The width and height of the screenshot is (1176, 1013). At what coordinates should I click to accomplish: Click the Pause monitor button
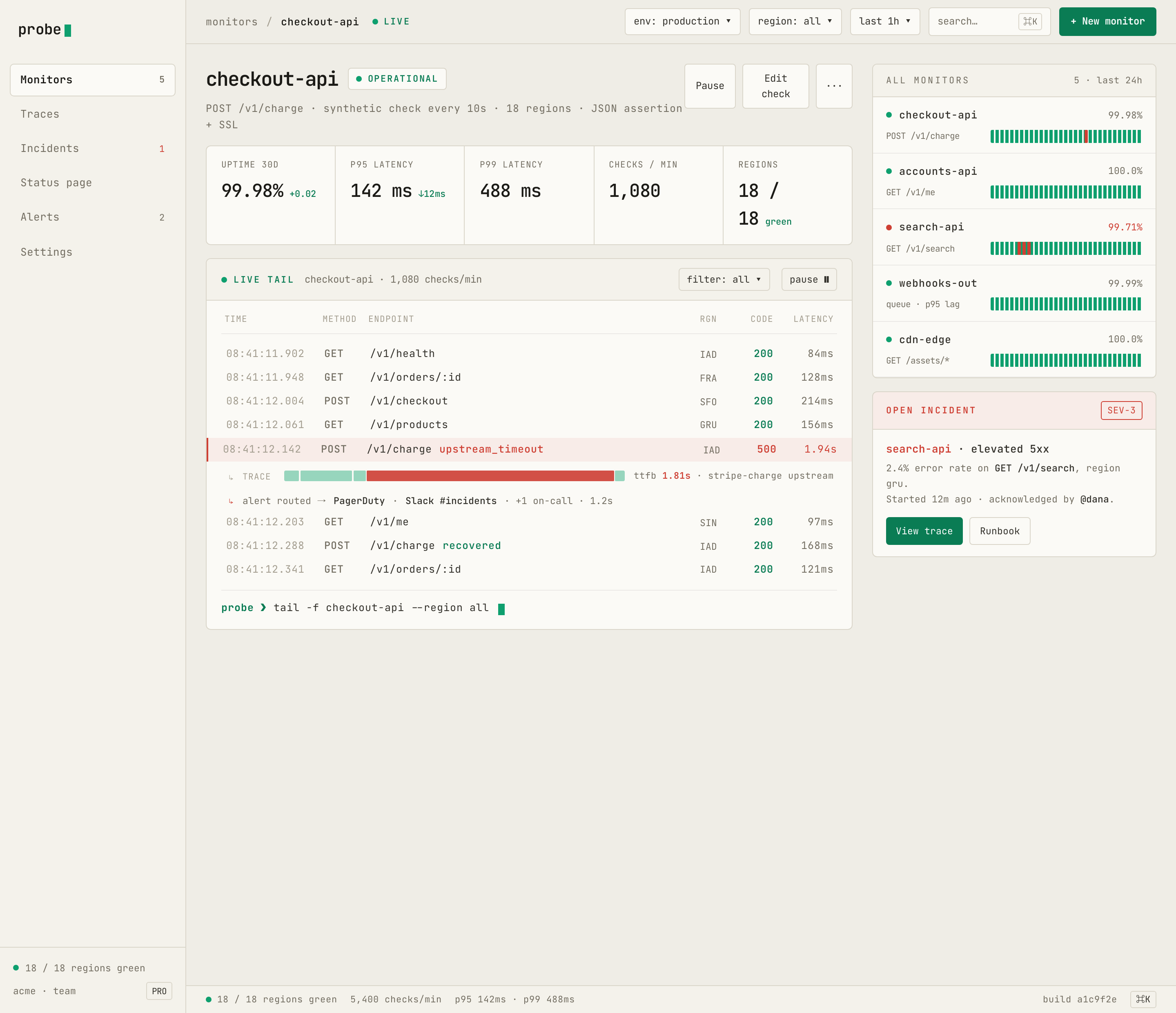(x=709, y=86)
